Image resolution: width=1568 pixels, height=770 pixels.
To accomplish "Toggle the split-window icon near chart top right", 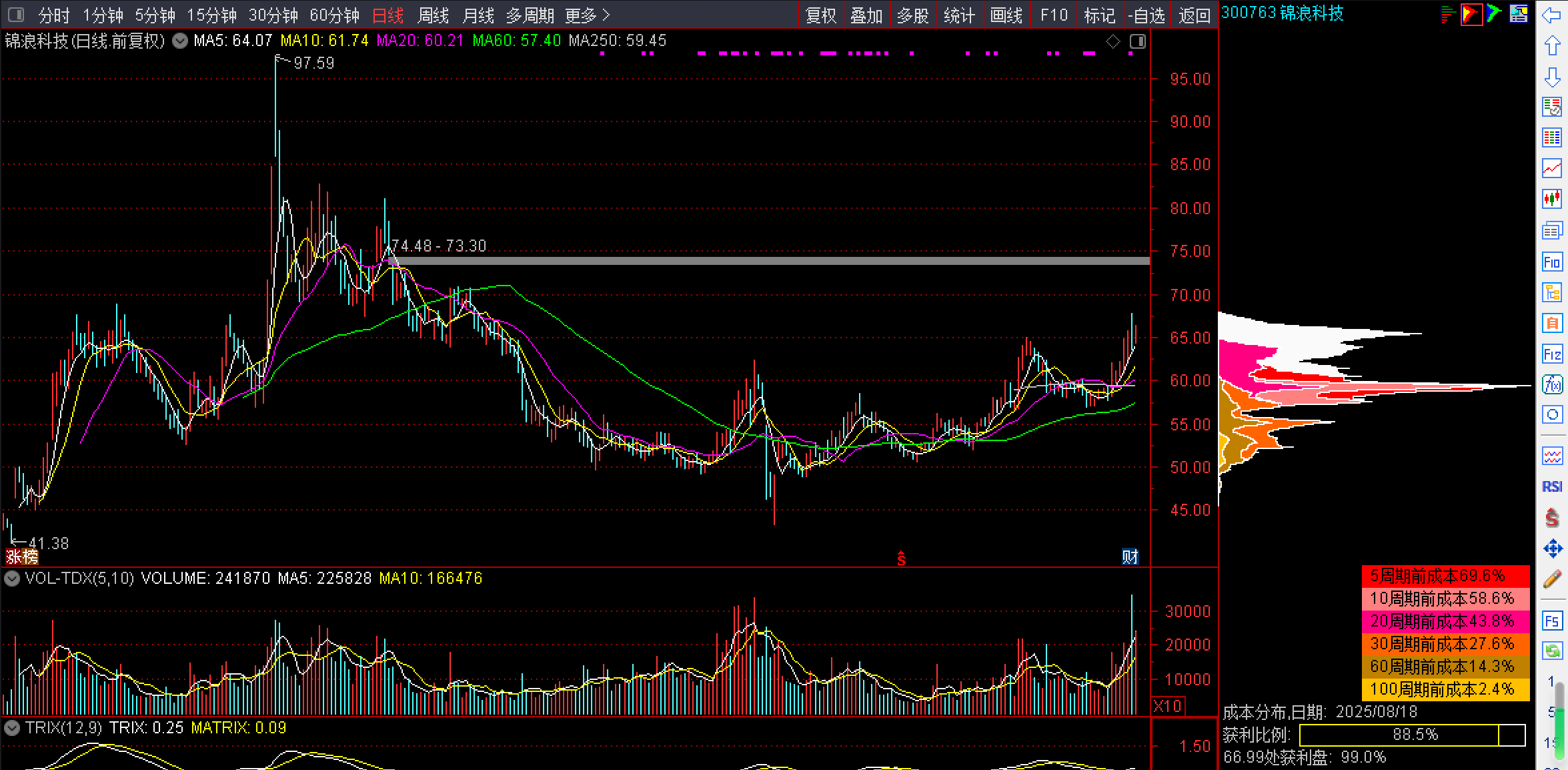I will tap(1137, 41).
